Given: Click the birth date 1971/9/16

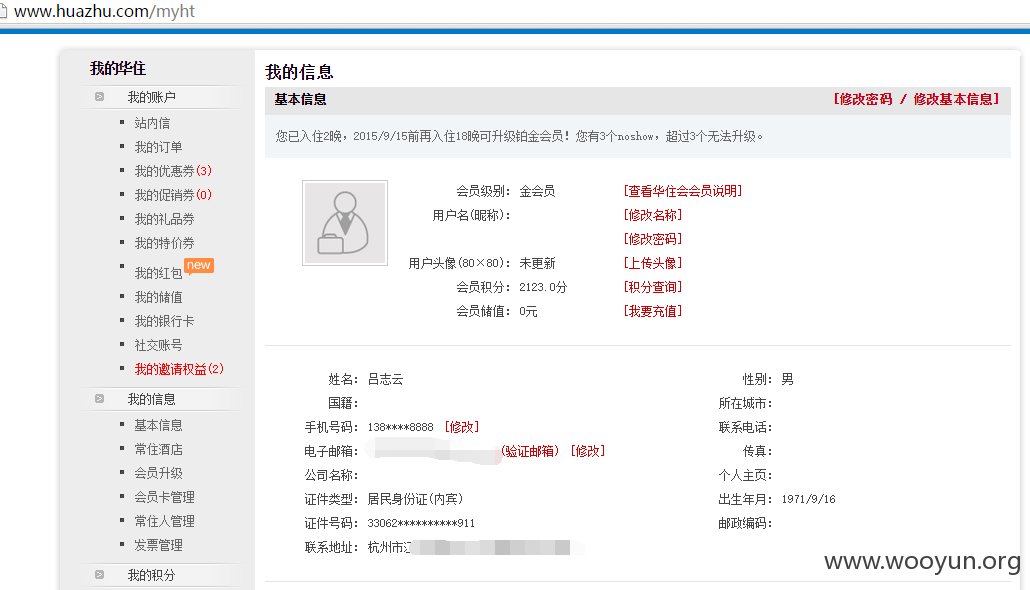Looking at the screenshot, I should [x=808, y=499].
